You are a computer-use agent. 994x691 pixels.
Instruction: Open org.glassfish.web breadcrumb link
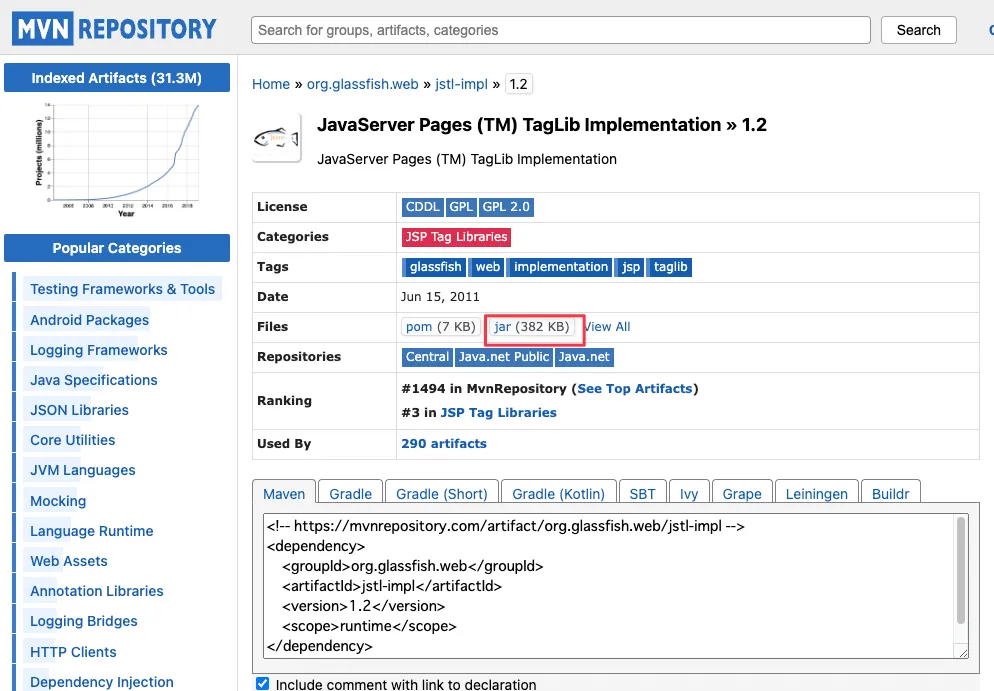(x=363, y=84)
